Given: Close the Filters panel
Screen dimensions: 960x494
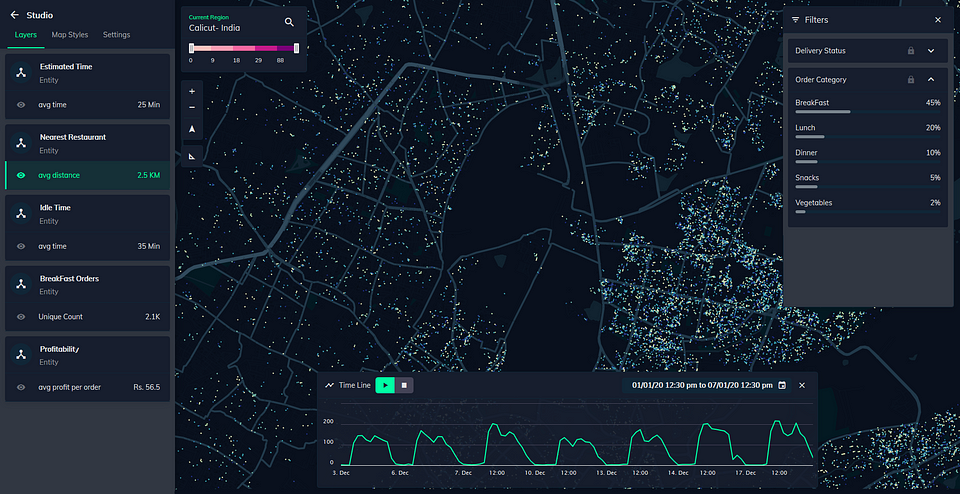Looking at the screenshot, I should [938, 20].
